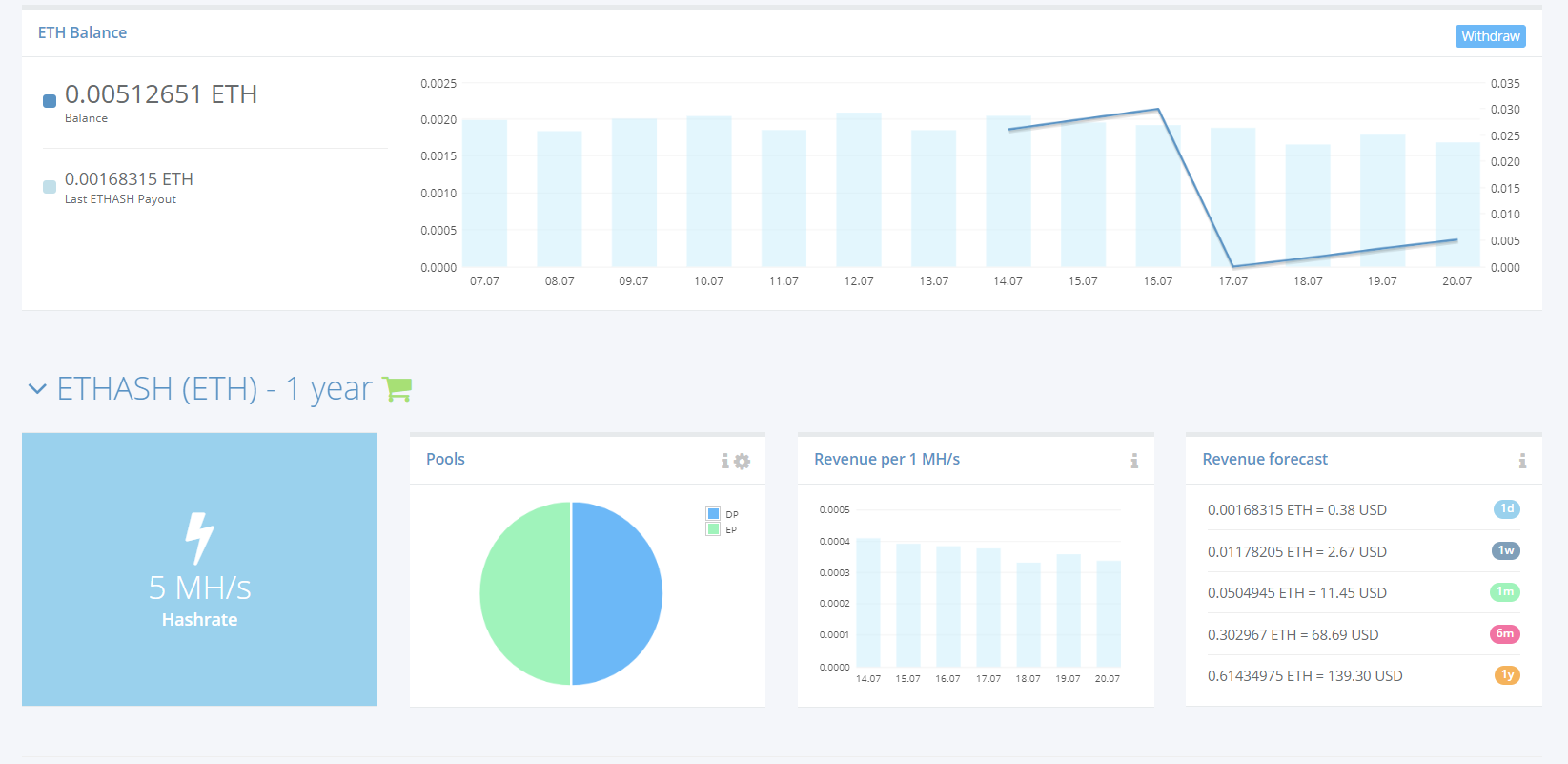
Task: Click the Revenue forecast title
Action: pos(1265,459)
